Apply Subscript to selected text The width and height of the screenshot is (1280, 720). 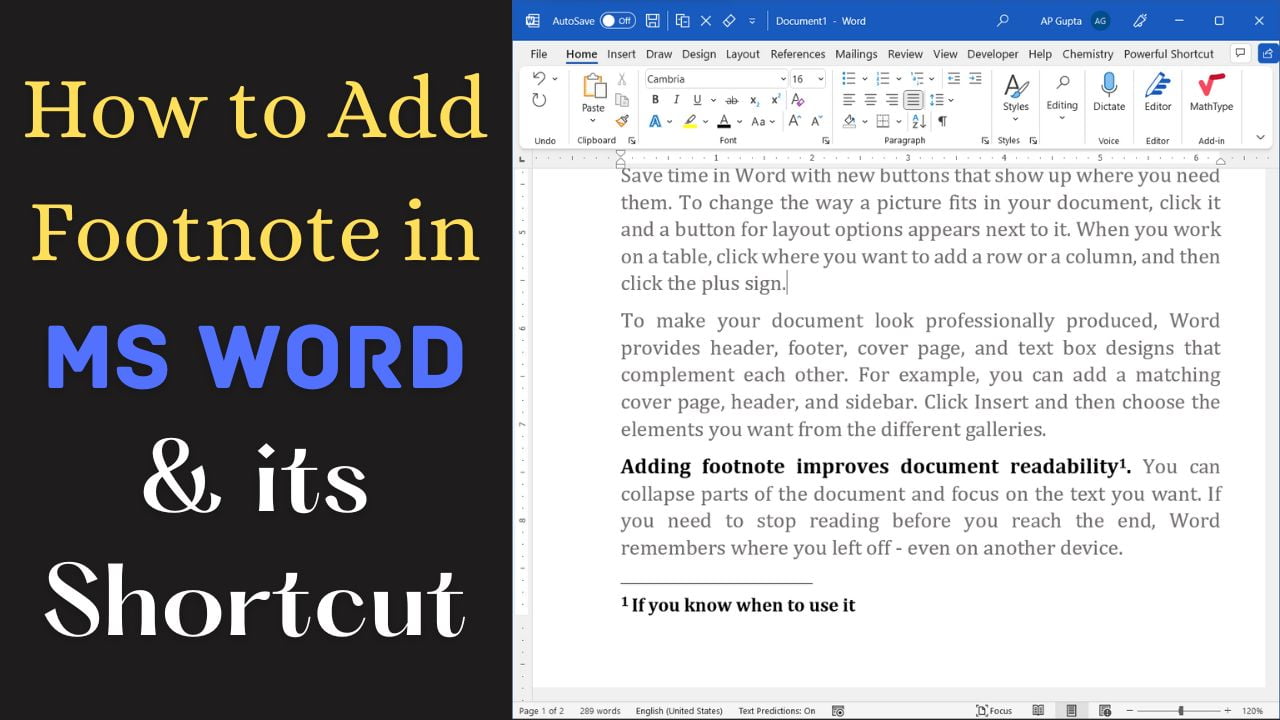[754, 100]
